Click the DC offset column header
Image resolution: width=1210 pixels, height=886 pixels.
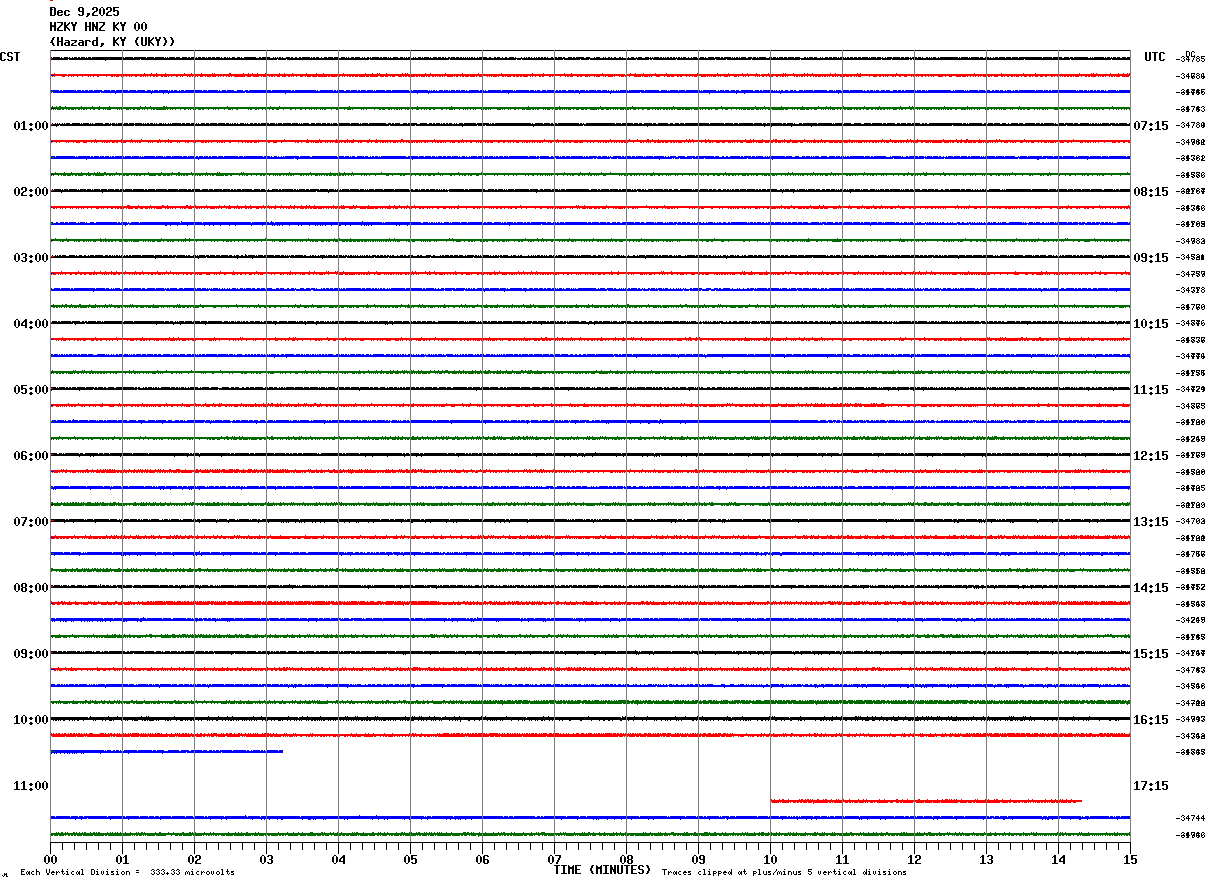tap(1190, 54)
